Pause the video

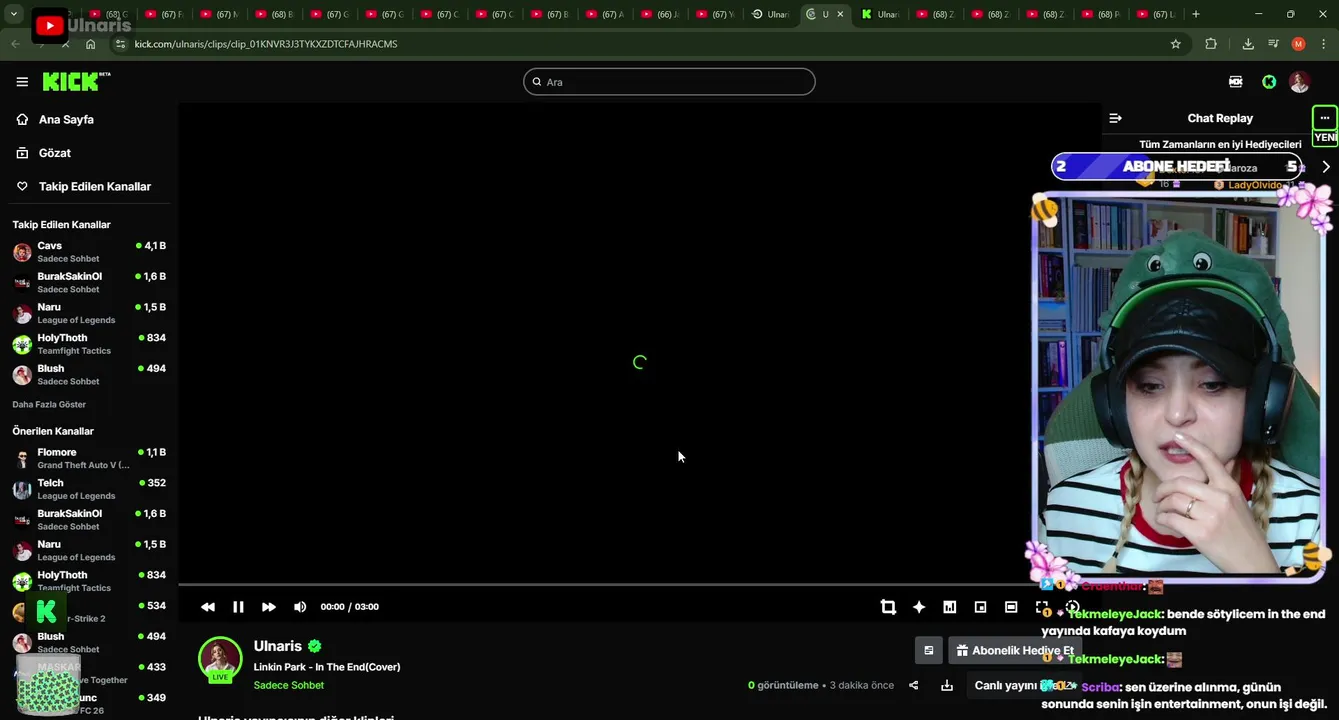[238, 607]
